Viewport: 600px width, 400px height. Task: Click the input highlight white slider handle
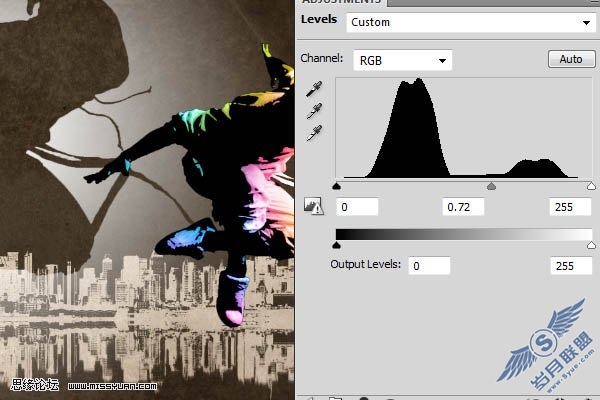pyautogui.click(x=591, y=186)
